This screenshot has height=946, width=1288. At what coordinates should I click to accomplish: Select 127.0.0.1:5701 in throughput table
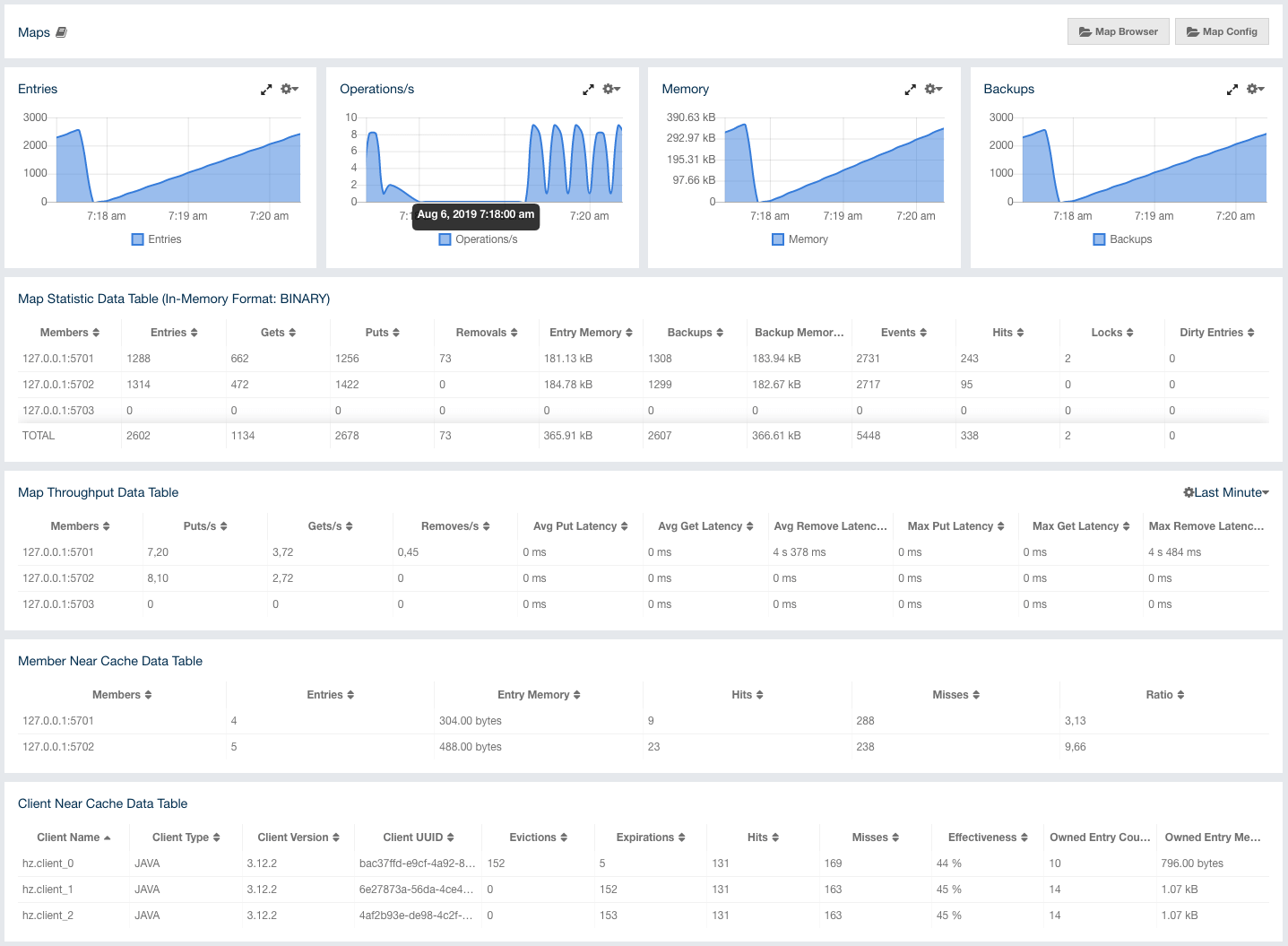[x=58, y=552]
